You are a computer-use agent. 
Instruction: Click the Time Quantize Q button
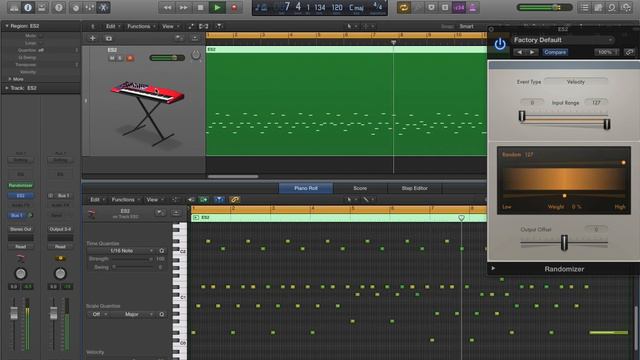[162, 251]
